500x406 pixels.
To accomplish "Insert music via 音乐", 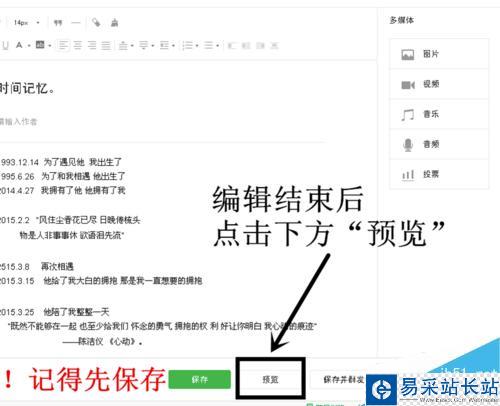I will pos(439,114).
